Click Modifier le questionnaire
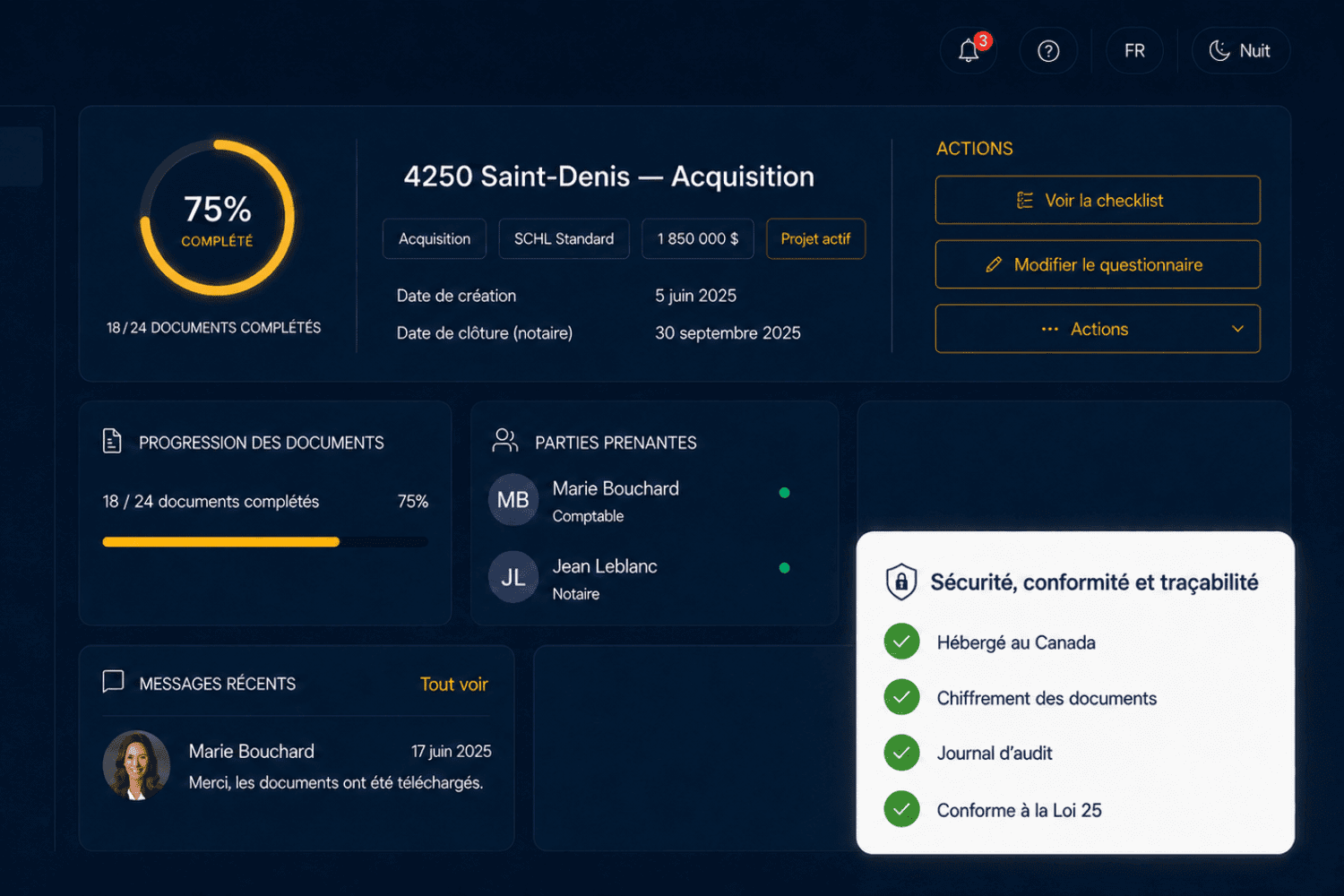1344x896 pixels. [1098, 264]
